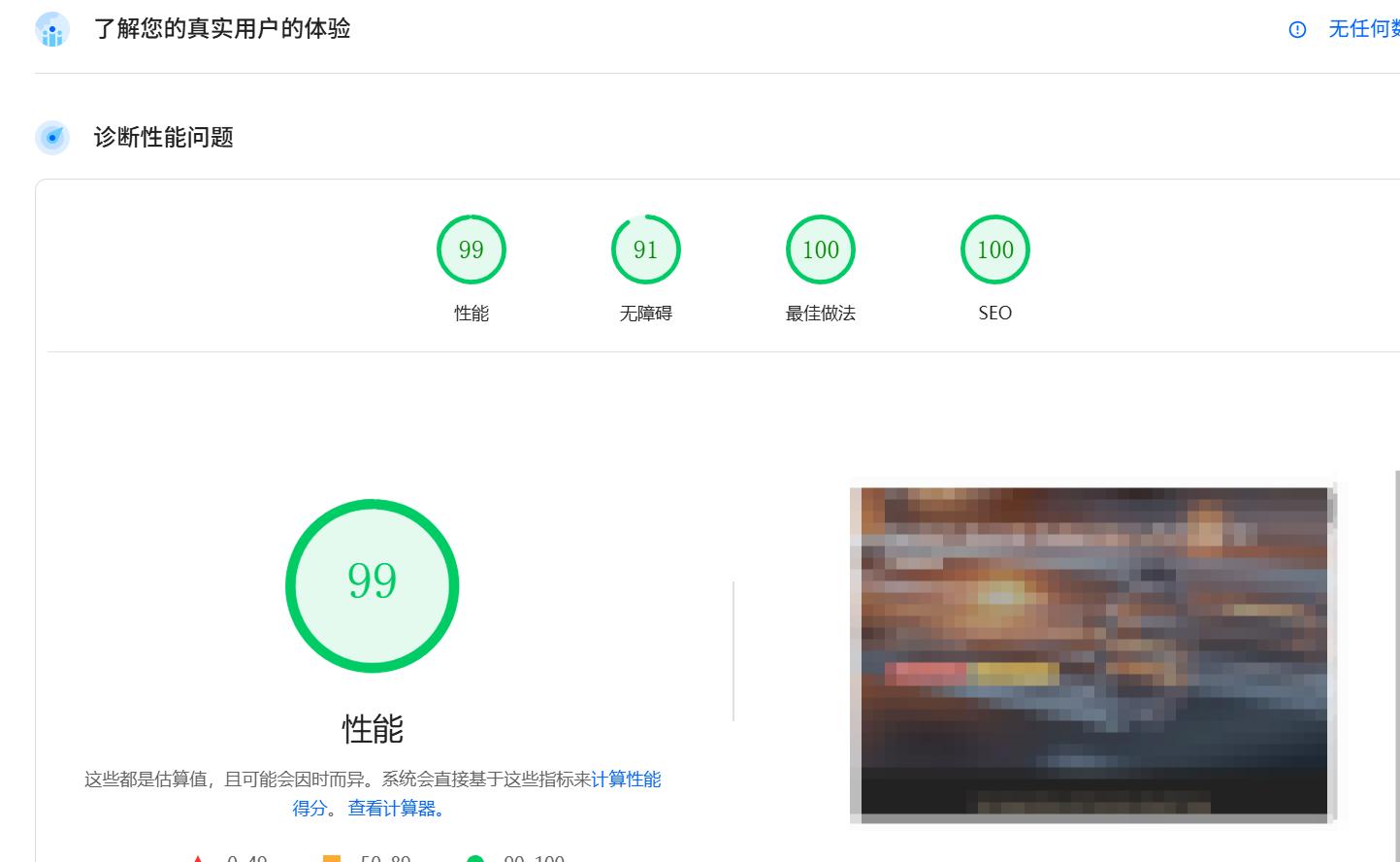Click the 诊断性能问题 heading text
The width and height of the screenshot is (1400, 862).
(162, 138)
